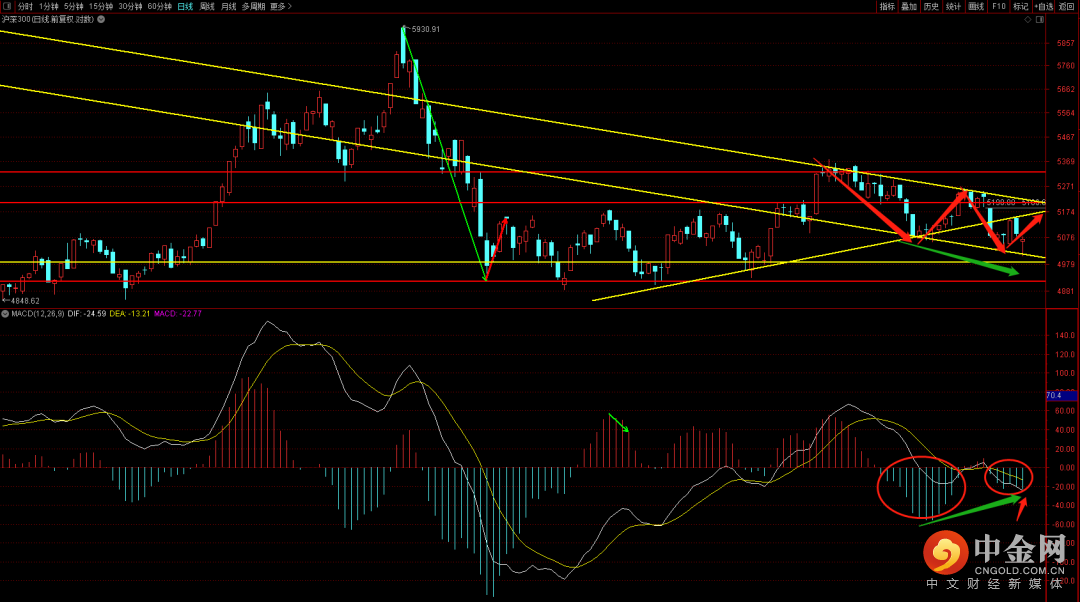Image resolution: width=1080 pixels, height=602 pixels.
Task: Click the 返回 (Back) button
Action: click(x=1067, y=6)
